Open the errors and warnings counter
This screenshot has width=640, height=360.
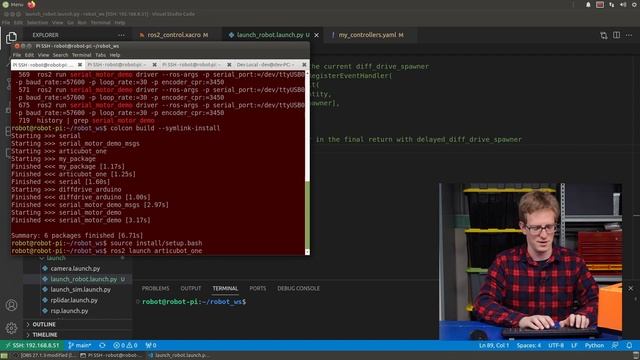[125, 345]
